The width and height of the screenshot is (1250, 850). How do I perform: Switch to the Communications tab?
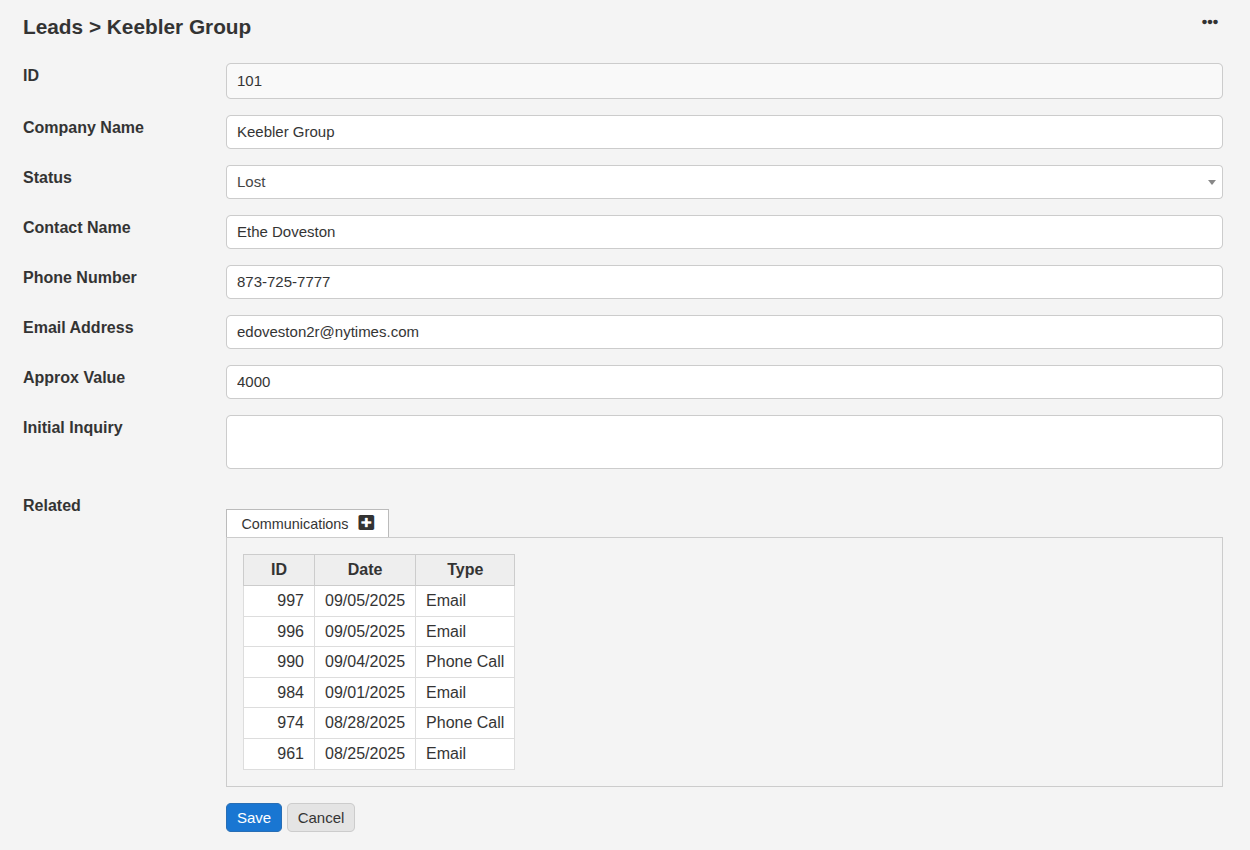295,524
